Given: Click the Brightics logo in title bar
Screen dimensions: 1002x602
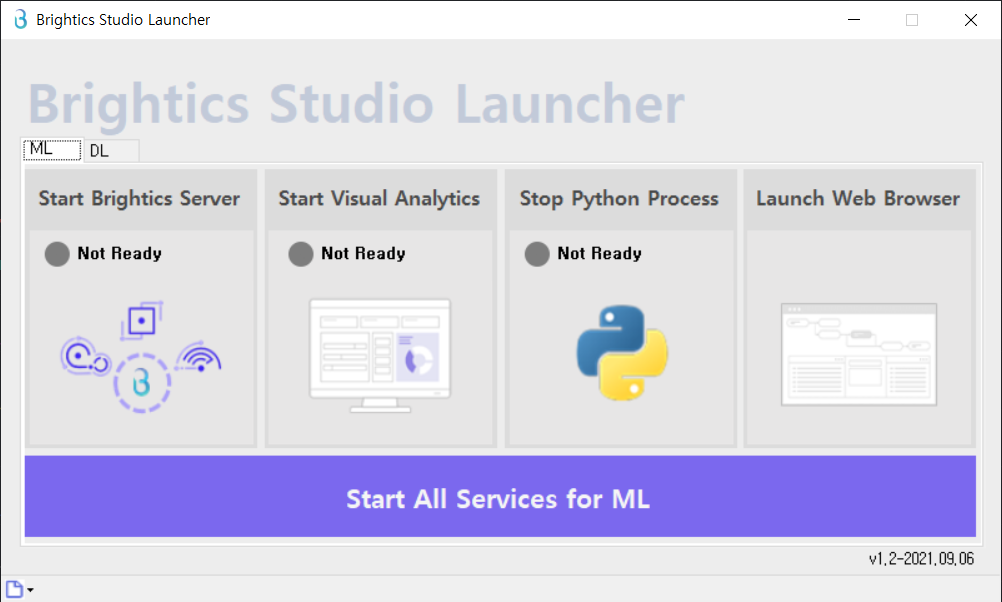Looking at the screenshot, I should click(21, 19).
